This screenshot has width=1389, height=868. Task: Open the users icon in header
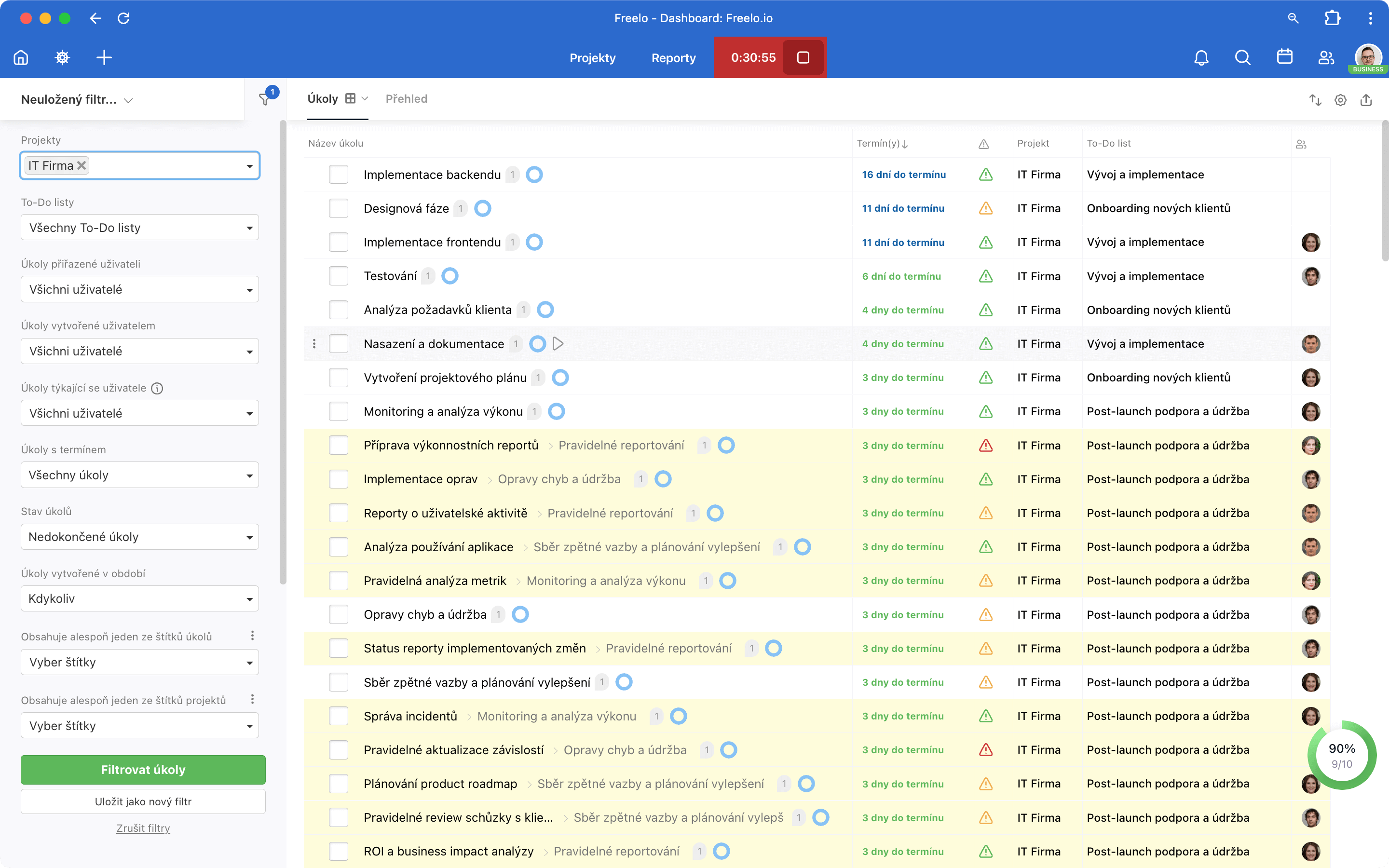(1326, 57)
